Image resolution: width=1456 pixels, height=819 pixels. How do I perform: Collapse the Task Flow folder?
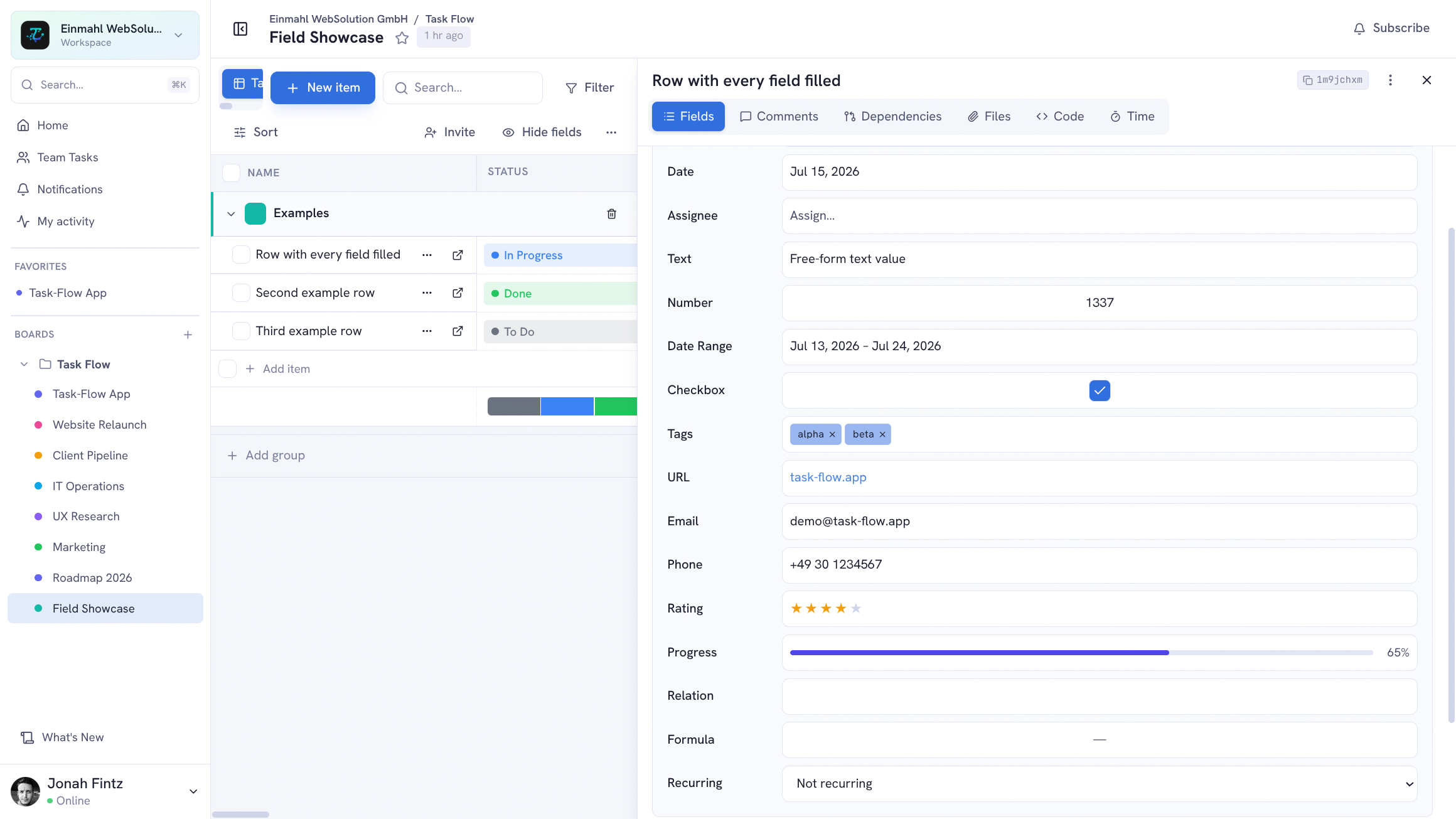24,365
